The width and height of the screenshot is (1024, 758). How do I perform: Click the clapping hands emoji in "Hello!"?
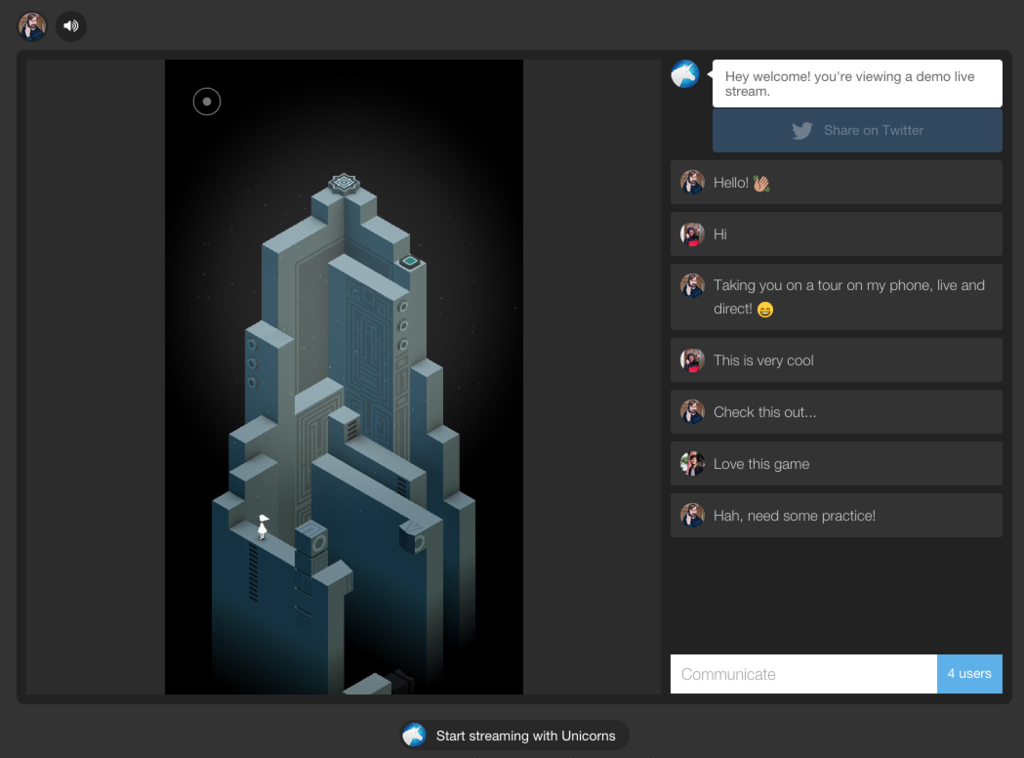pos(761,183)
